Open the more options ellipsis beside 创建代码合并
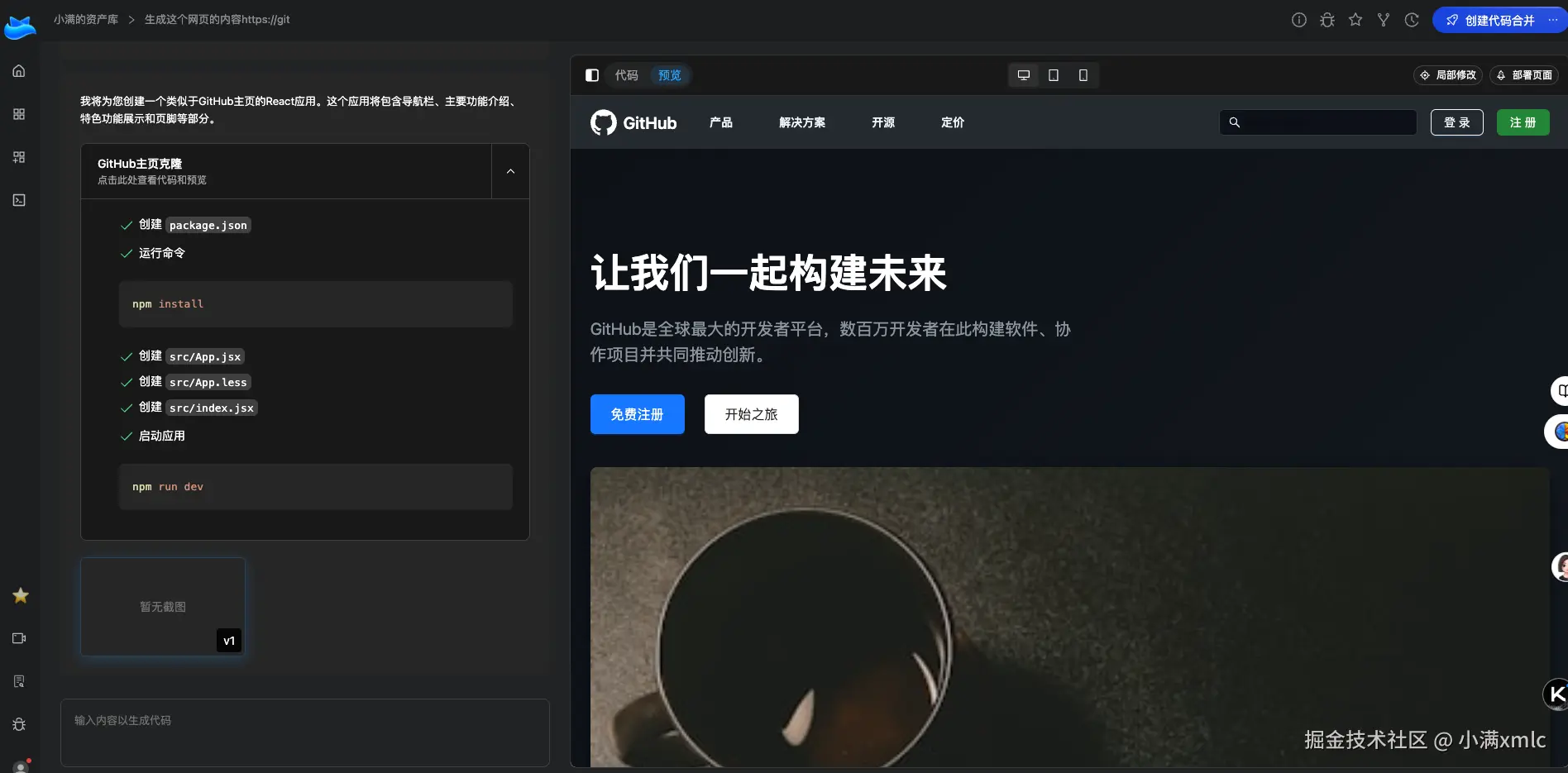The height and width of the screenshot is (773, 1568). pyautogui.click(x=1553, y=20)
